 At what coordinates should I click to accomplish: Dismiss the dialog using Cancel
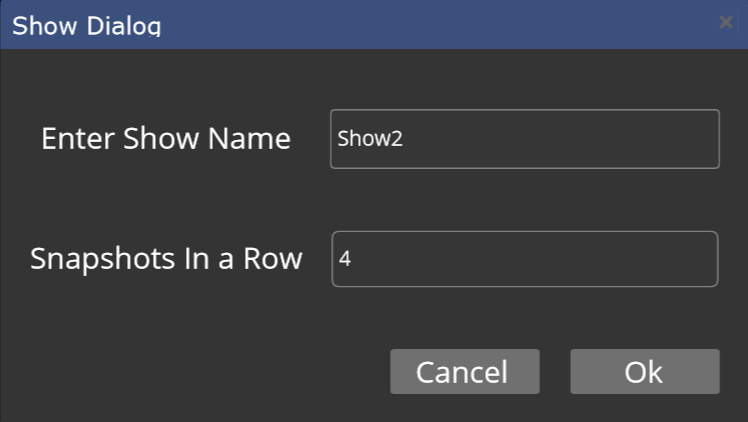tap(465, 371)
